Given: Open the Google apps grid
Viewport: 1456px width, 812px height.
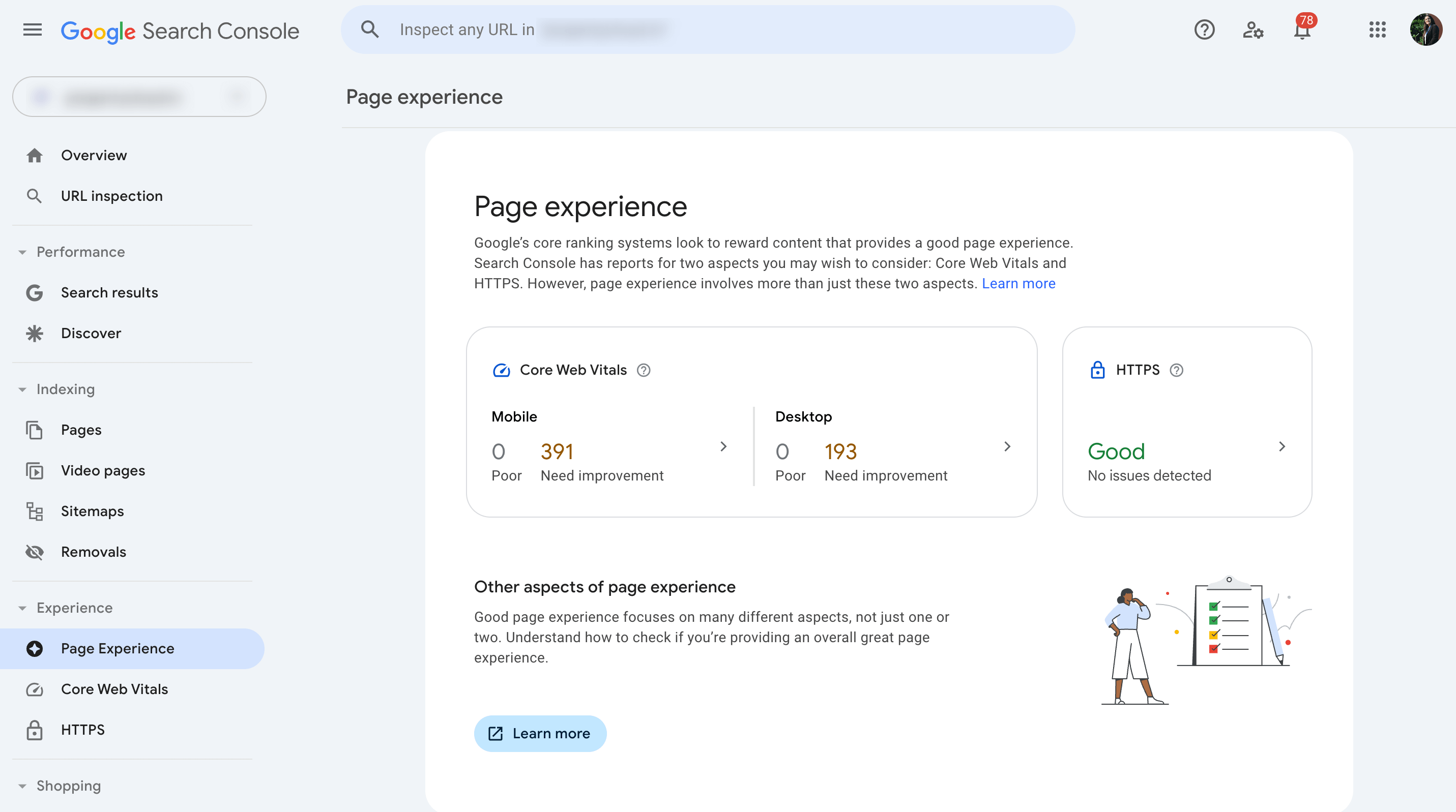Looking at the screenshot, I should pos(1378,29).
